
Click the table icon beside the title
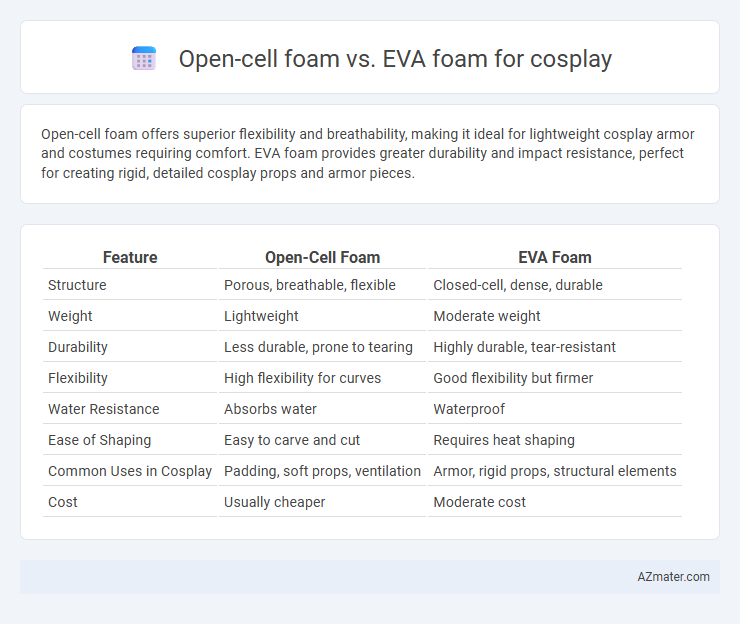point(144,59)
